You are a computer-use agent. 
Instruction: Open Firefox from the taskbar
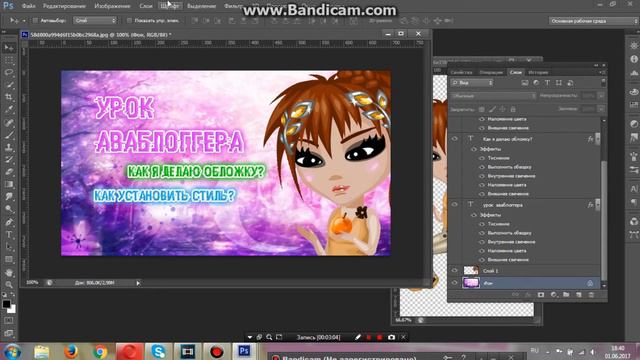tap(71, 351)
